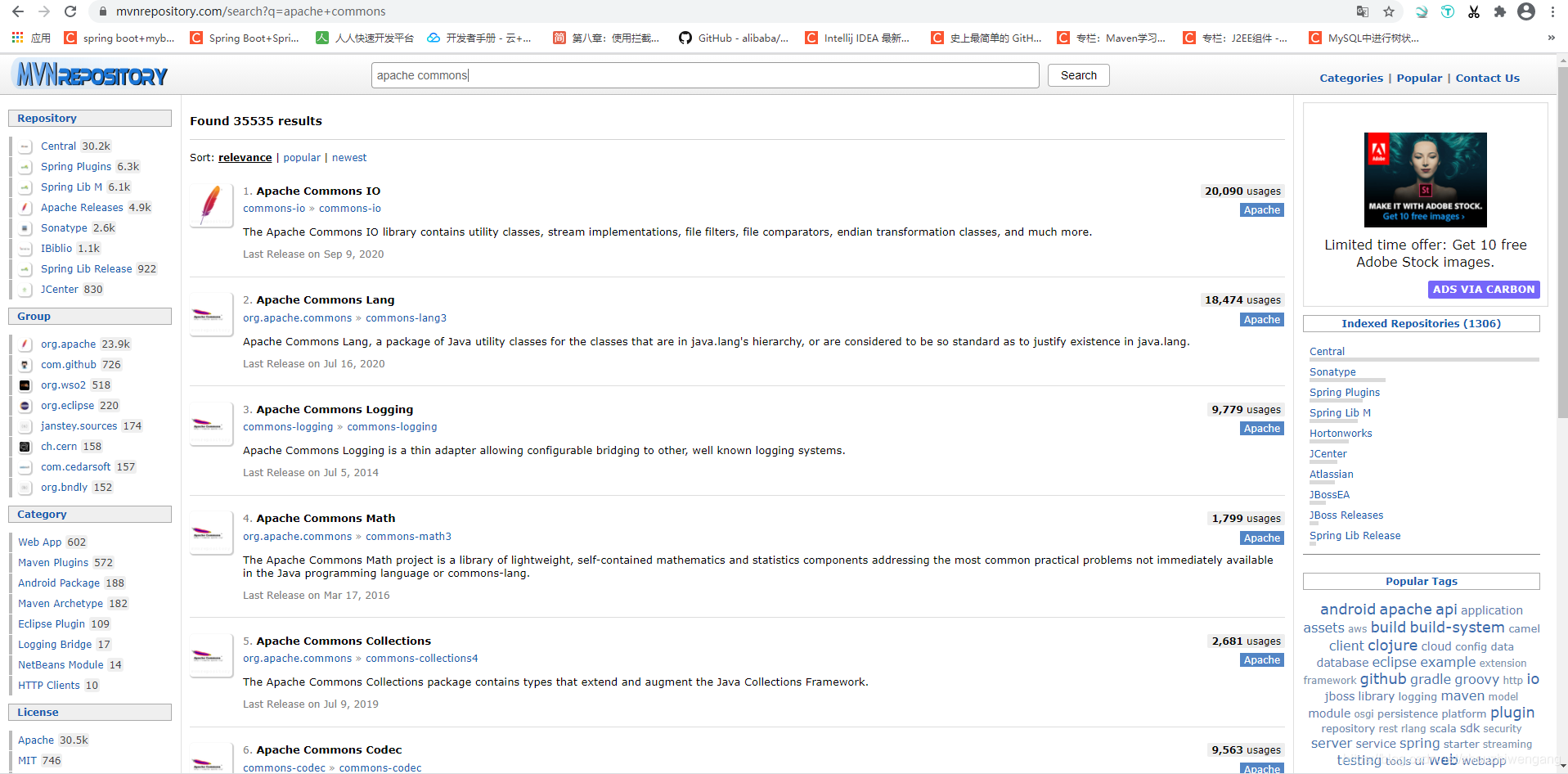Image resolution: width=1568 pixels, height=774 pixels.
Task: Reload the page with the refresh icon
Action: 70,11
